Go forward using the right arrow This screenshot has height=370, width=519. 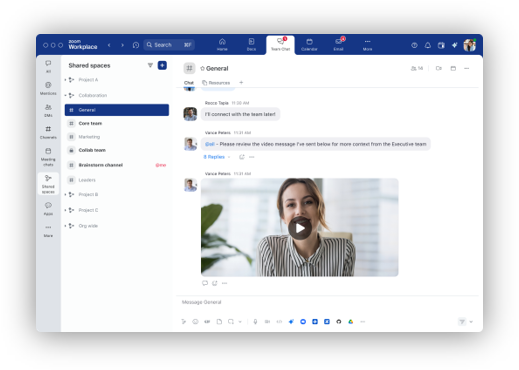[x=122, y=45]
